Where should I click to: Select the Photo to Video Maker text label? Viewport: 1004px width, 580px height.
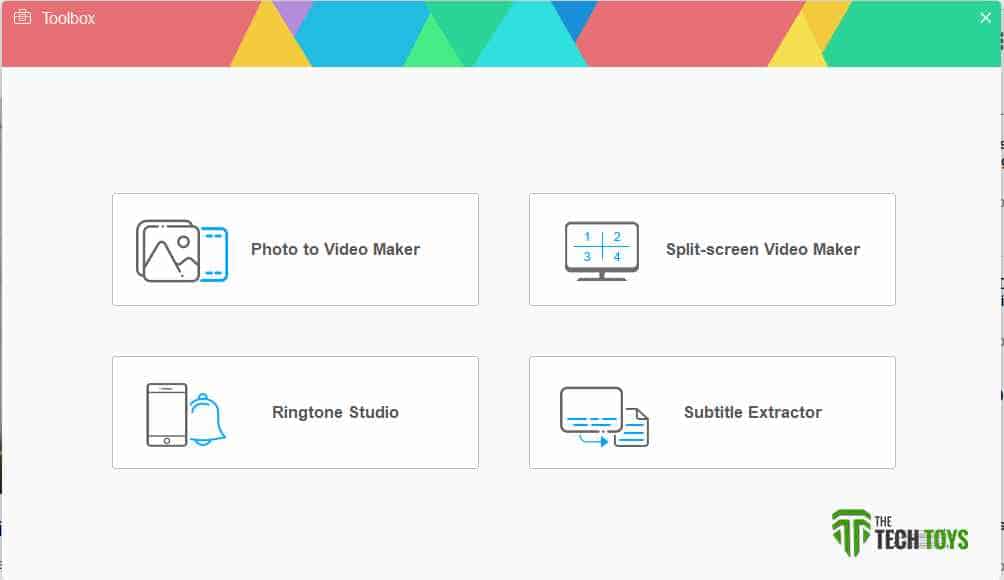pos(335,249)
